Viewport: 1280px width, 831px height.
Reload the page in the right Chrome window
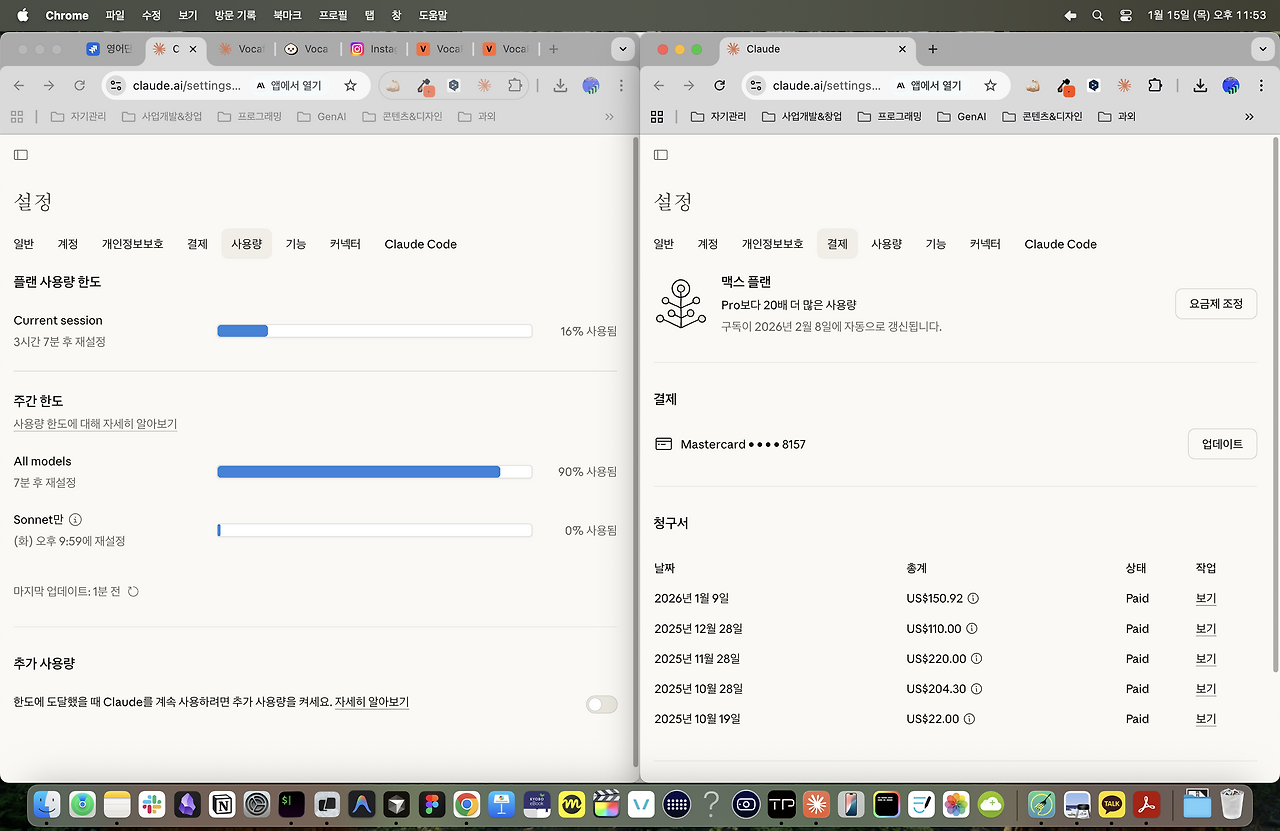pyautogui.click(x=719, y=86)
